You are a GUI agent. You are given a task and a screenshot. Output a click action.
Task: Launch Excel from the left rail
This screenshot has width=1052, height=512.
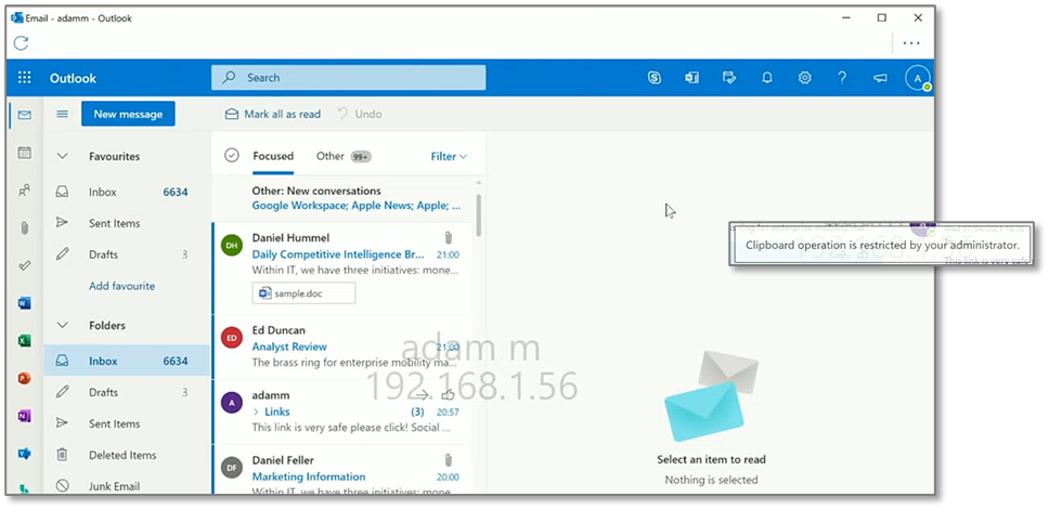point(25,341)
